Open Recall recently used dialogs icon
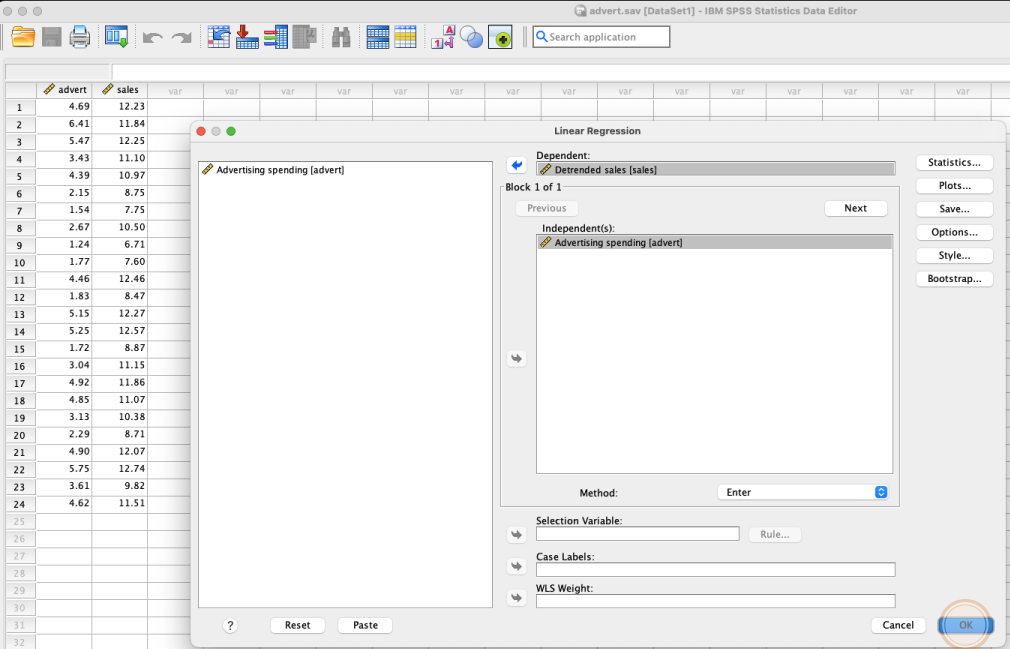Viewport: 1010px width, 649px height. point(117,37)
